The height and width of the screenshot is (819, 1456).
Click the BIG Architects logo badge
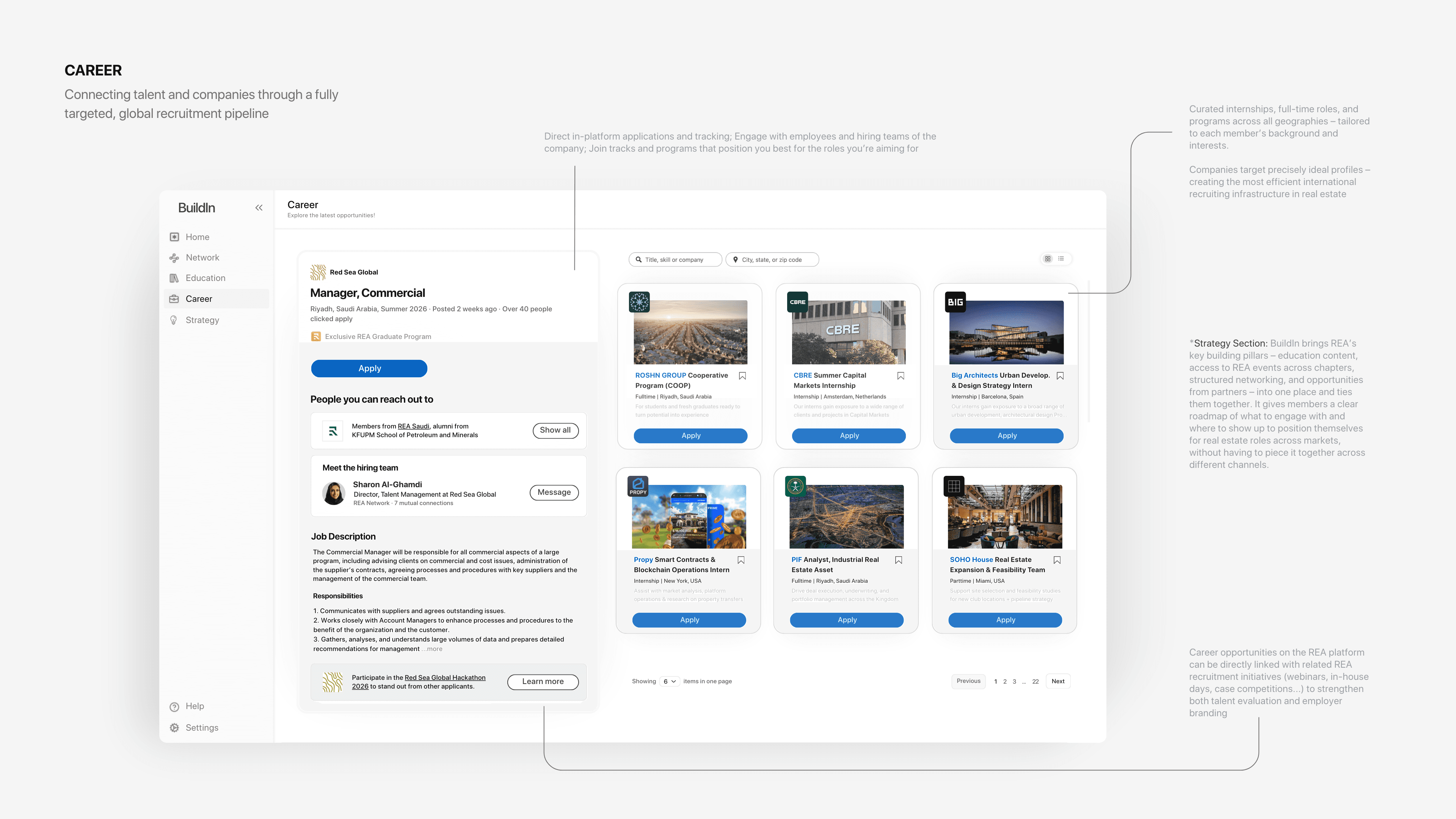(955, 302)
